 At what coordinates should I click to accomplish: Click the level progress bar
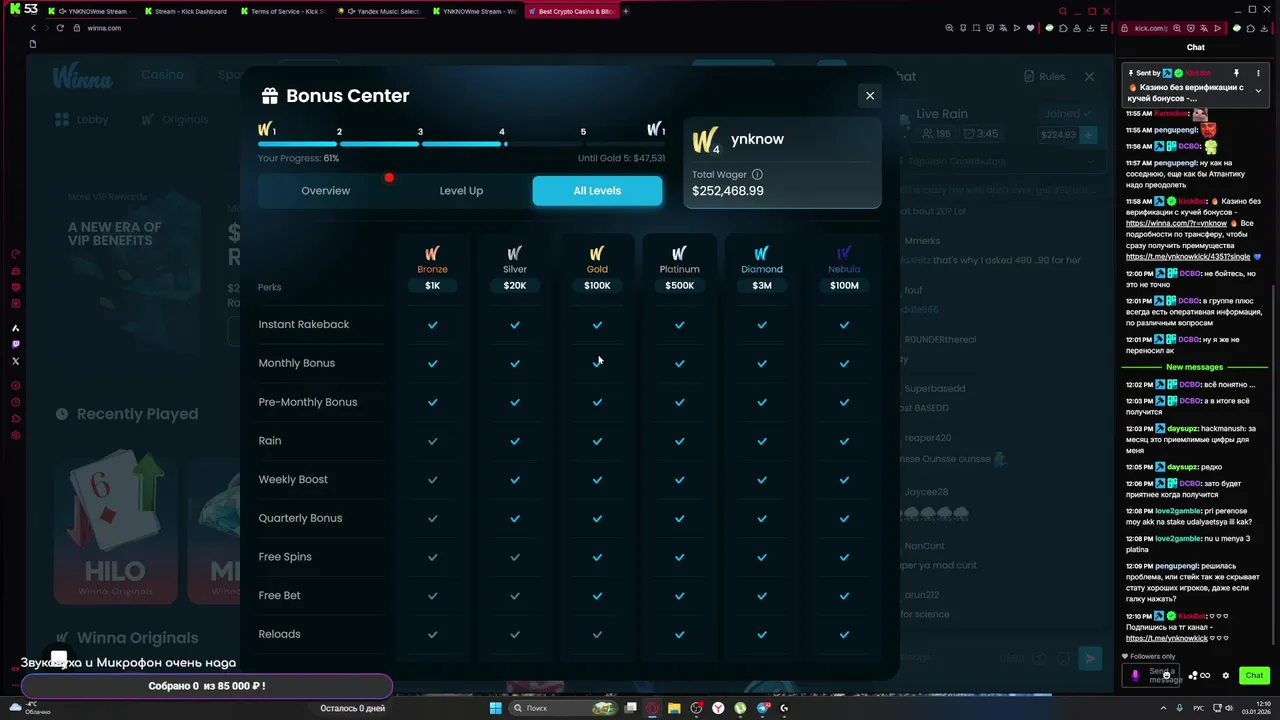461,144
